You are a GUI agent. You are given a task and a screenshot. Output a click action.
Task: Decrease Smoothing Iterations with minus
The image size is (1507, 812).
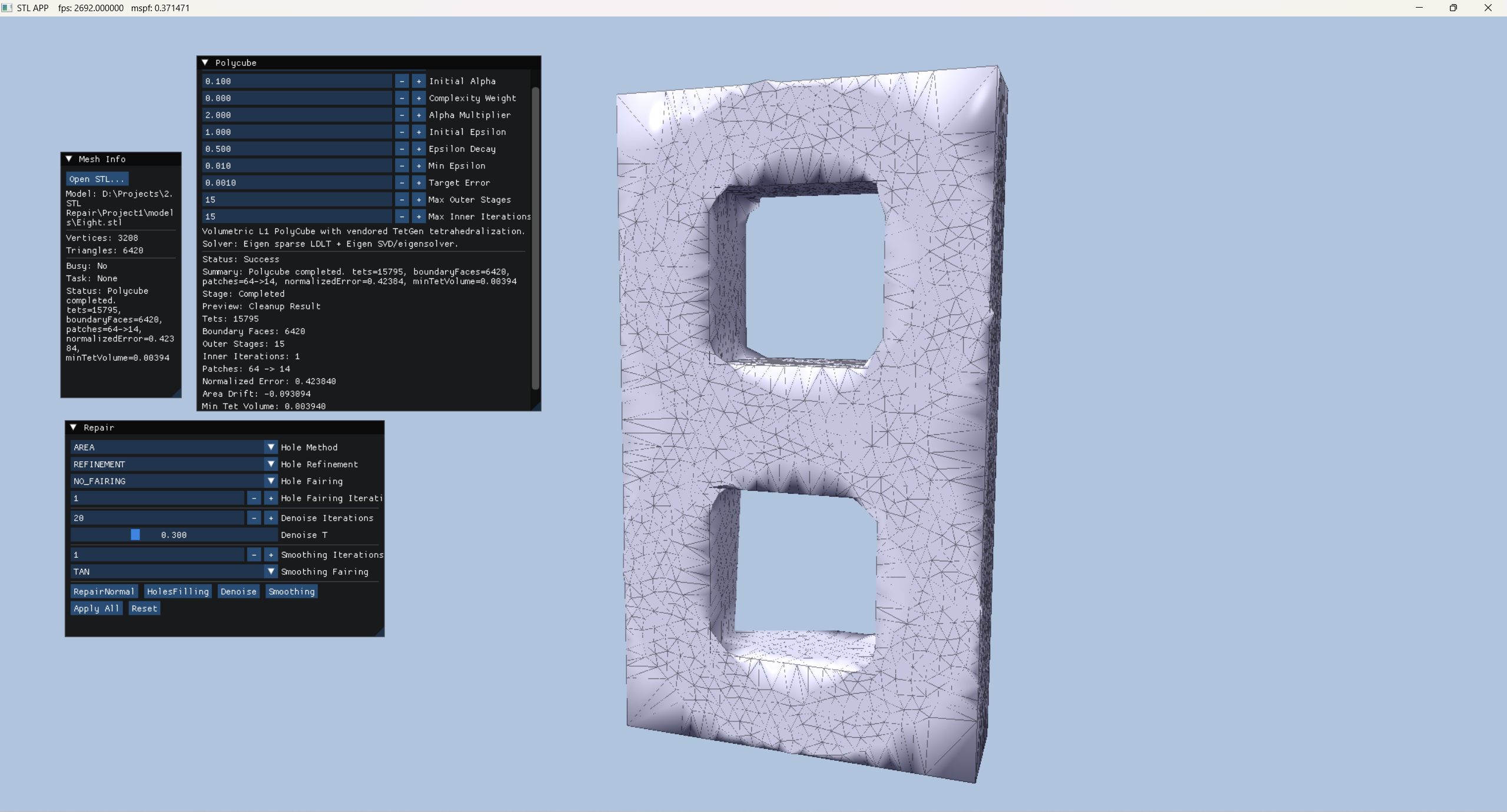click(254, 554)
